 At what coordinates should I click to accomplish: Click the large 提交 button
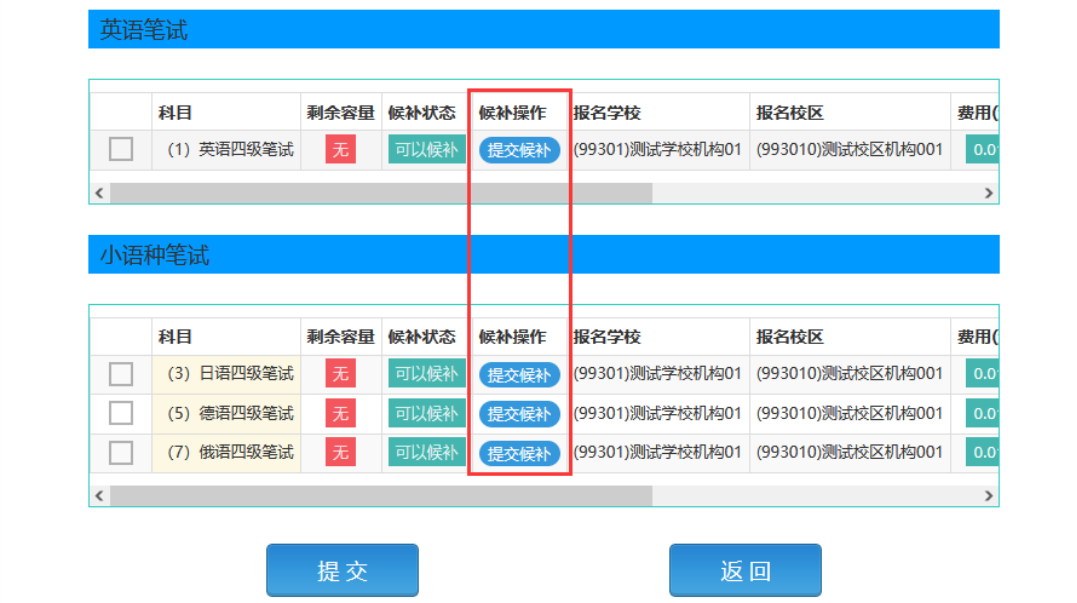pos(342,571)
